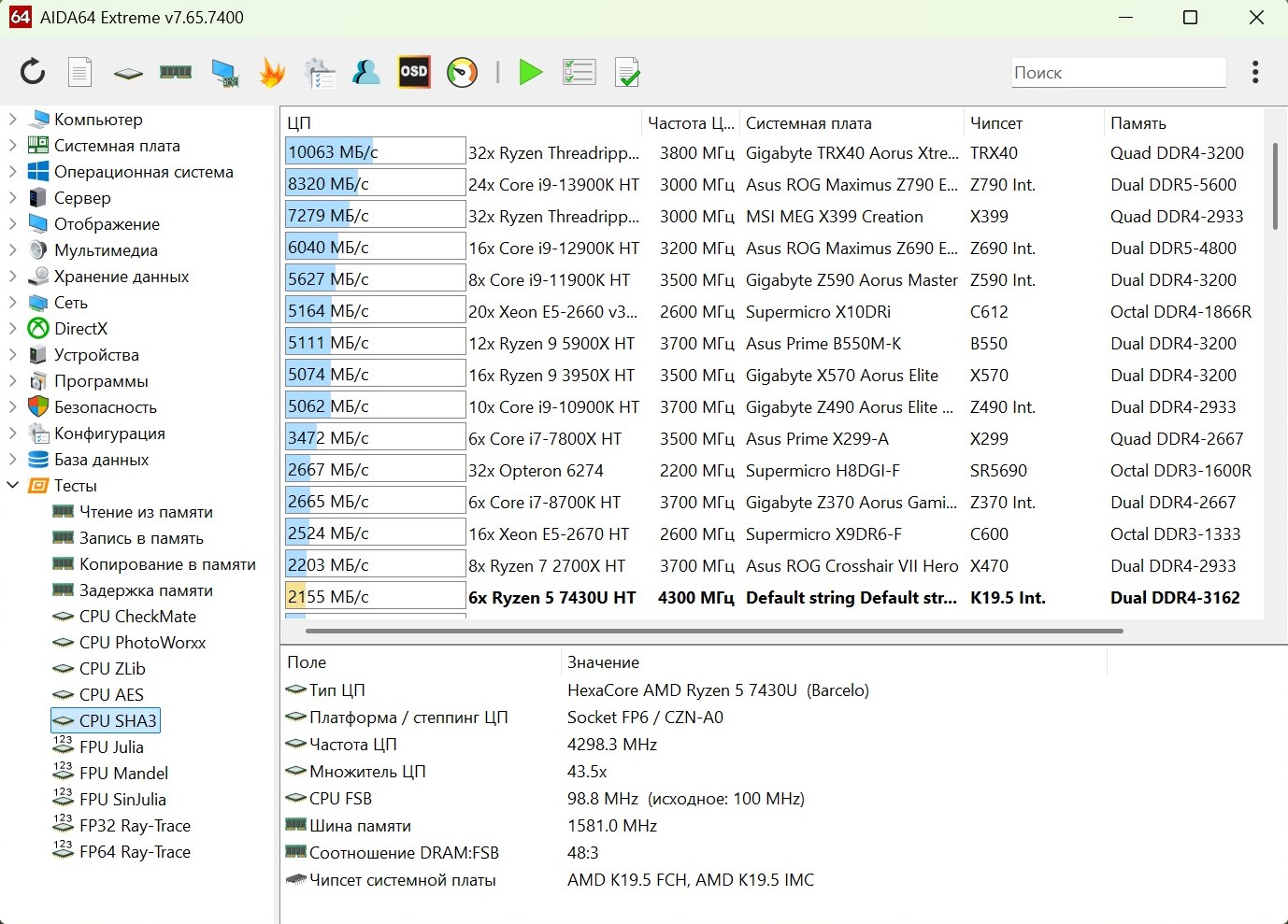1288x924 pixels.
Task: Click the horizontal scrollbar of results table
Action: point(714,632)
